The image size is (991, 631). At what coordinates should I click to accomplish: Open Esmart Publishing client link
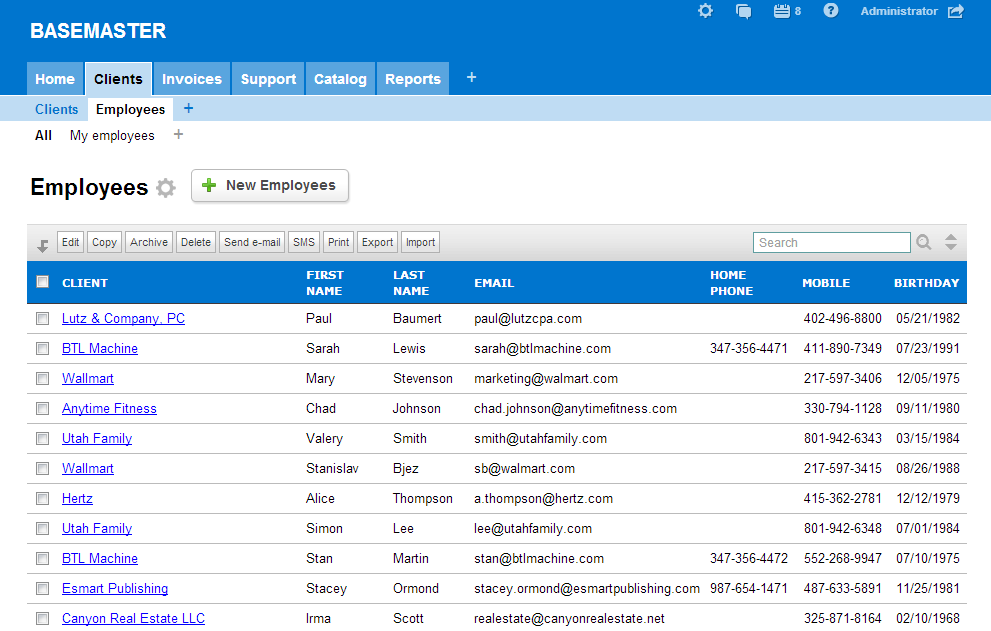click(x=115, y=589)
